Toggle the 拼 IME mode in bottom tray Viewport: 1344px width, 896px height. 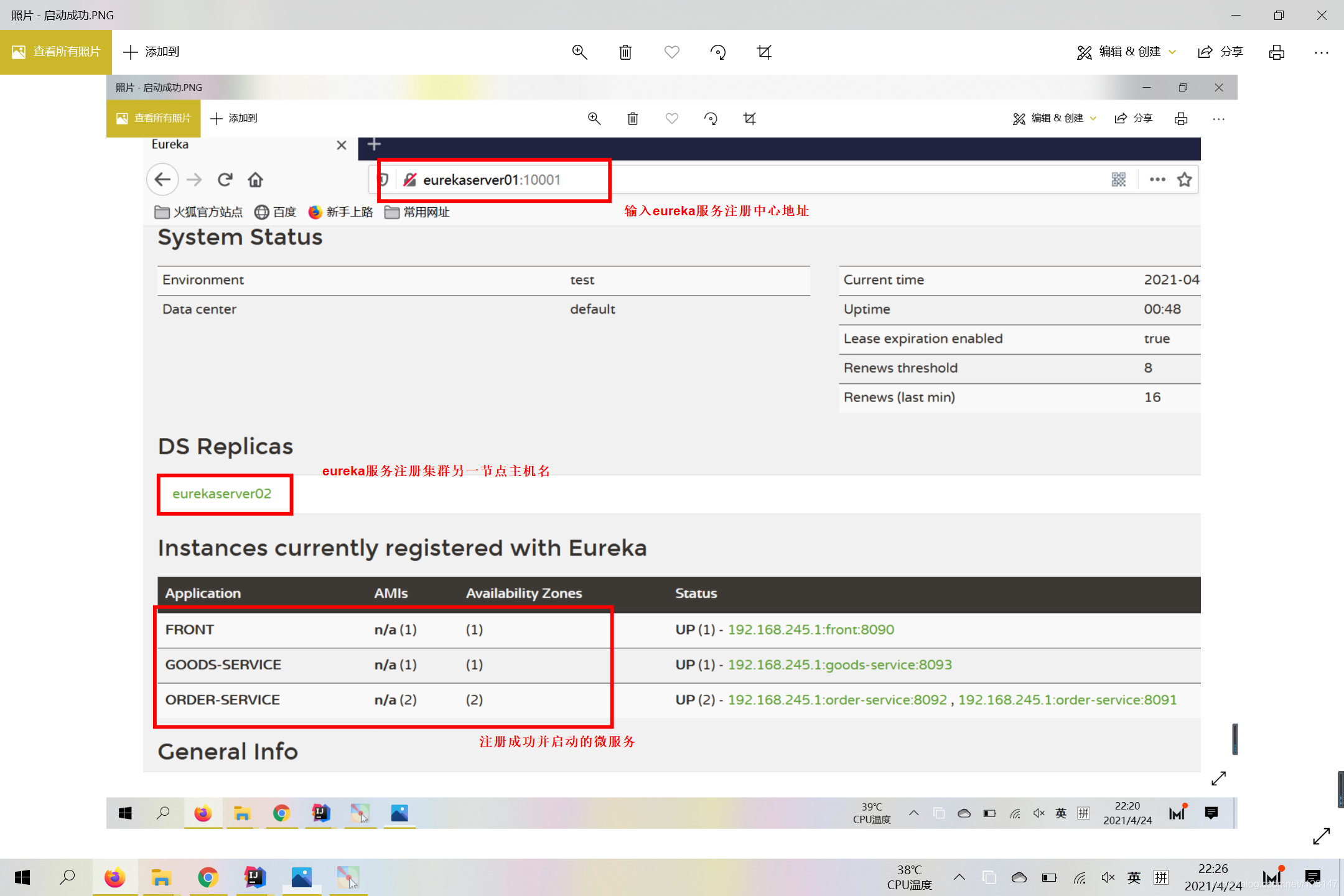point(1161,877)
